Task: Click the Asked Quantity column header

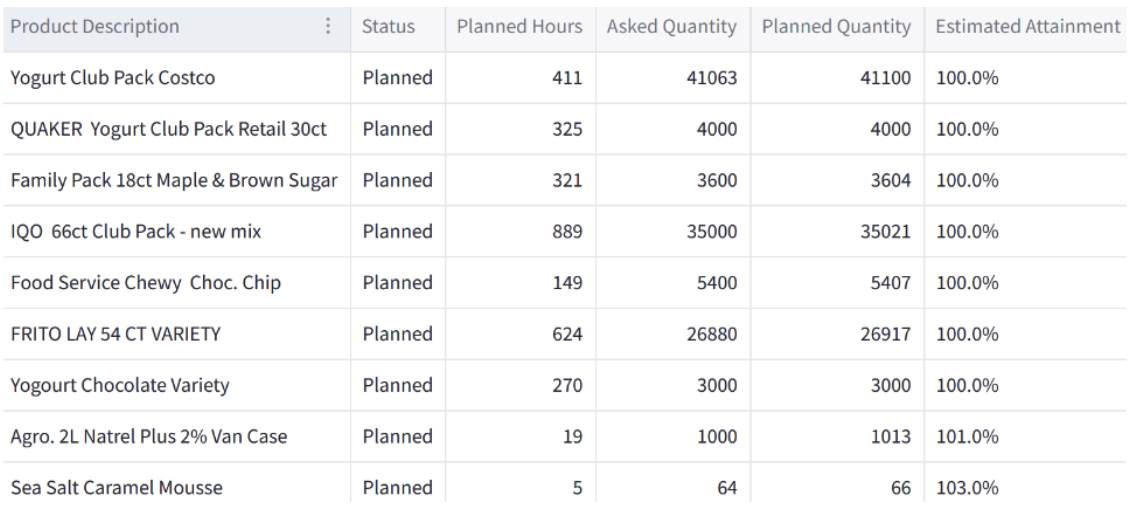Action: pos(672,27)
